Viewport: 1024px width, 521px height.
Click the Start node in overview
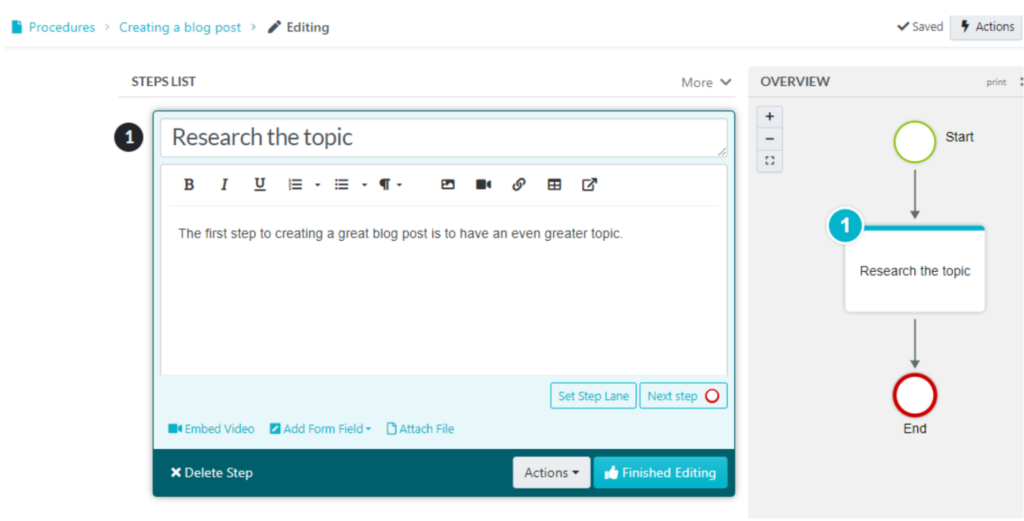pos(915,142)
